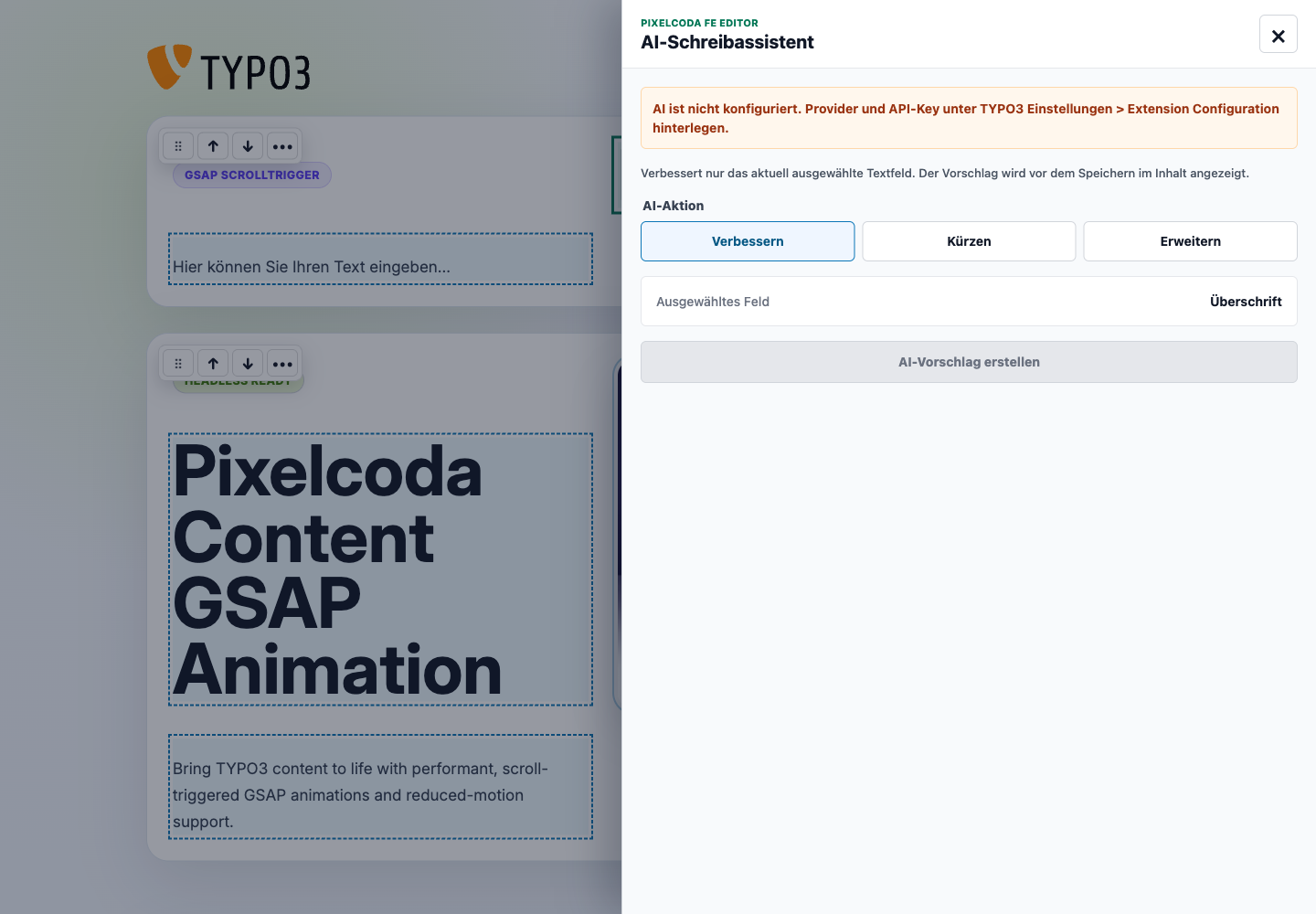Click the 'Bring TYPO3 content to life' paragraph
The width and height of the screenshot is (1316, 914).
click(x=380, y=787)
